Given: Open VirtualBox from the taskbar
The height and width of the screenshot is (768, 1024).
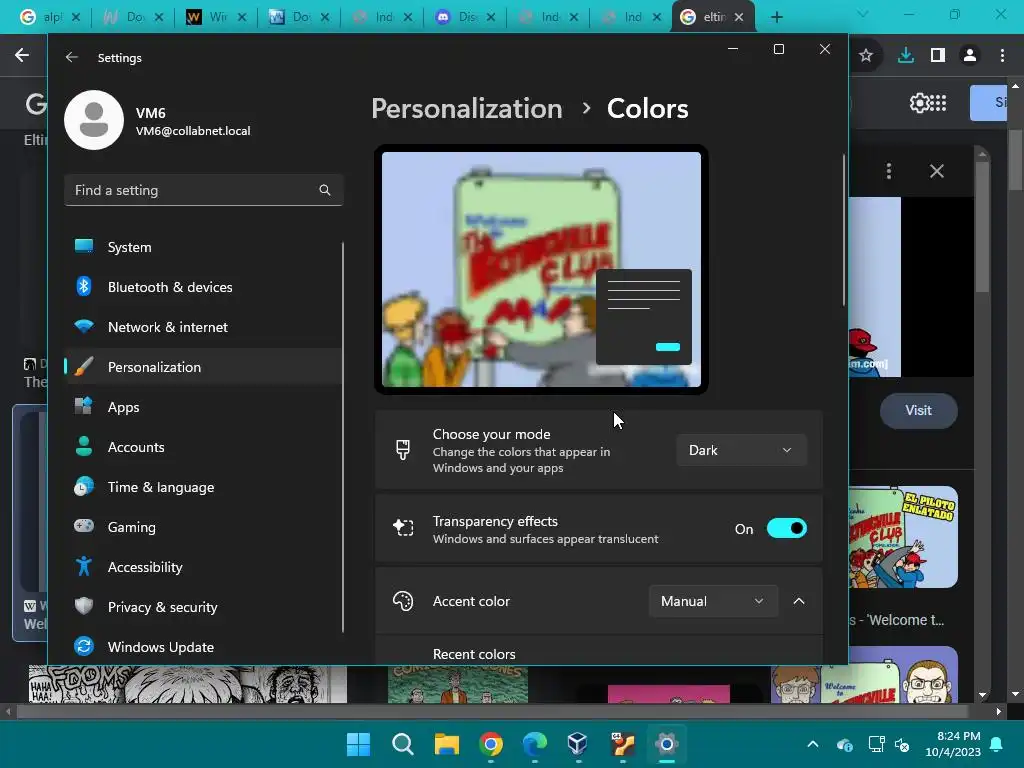Looking at the screenshot, I should pos(578,744).
